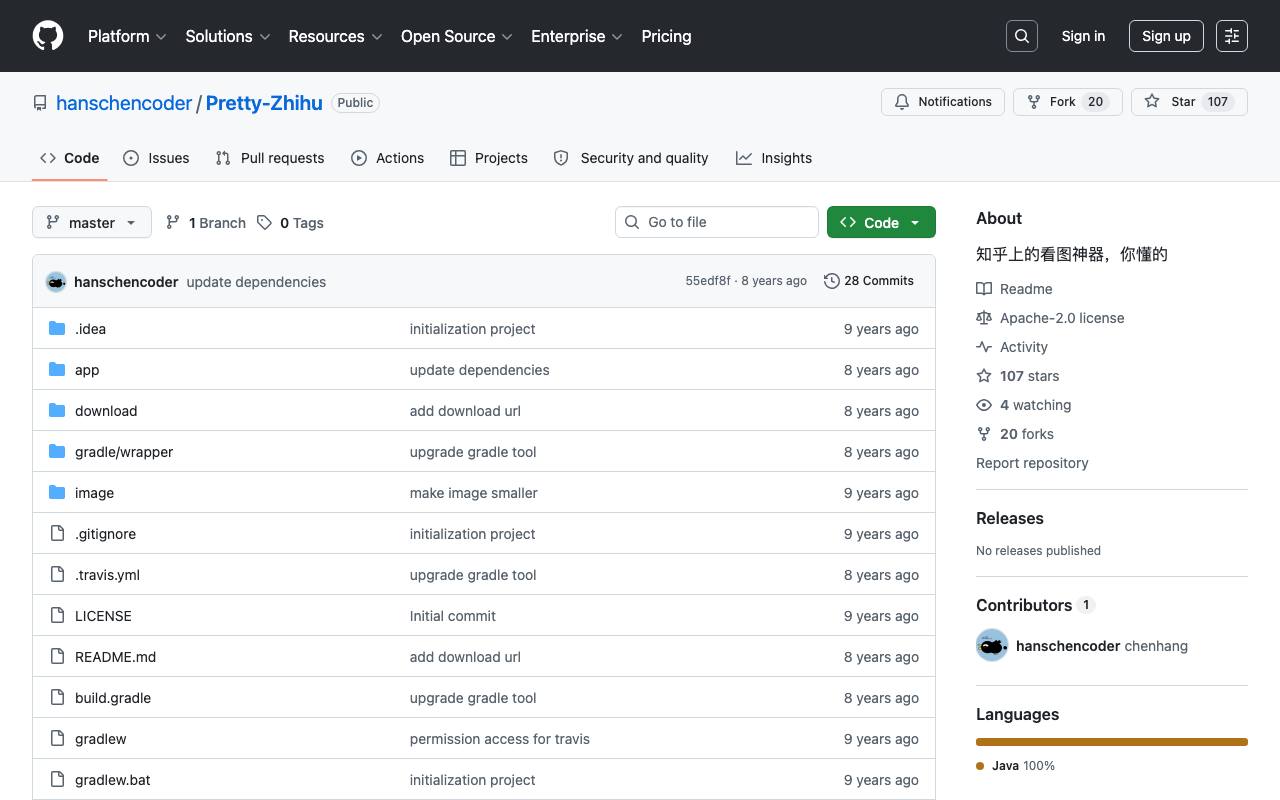
Task: Open the Pretty-Zhihu repository name link
Action: [264, 103]
